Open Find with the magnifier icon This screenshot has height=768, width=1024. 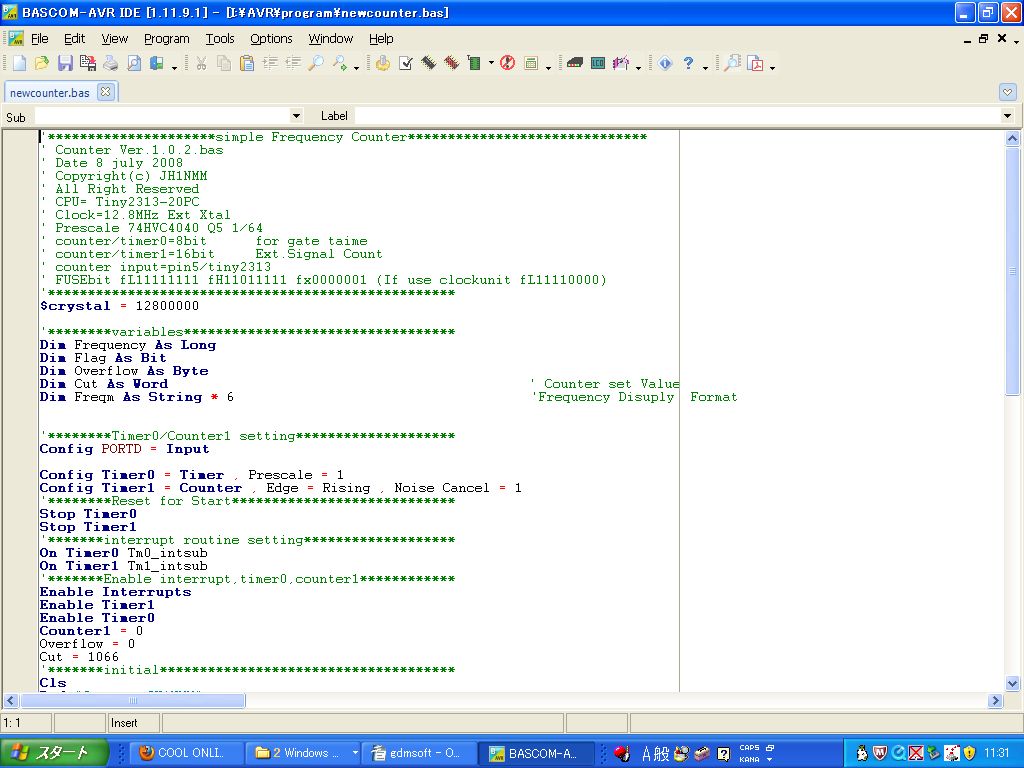316,63
